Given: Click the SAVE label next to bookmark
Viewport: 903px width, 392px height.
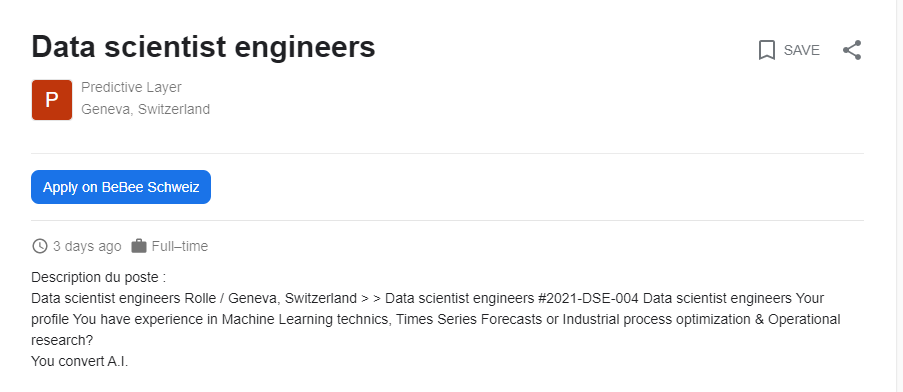Looking at the screenshot, I should pyautogui.click(x=802, y=50).
